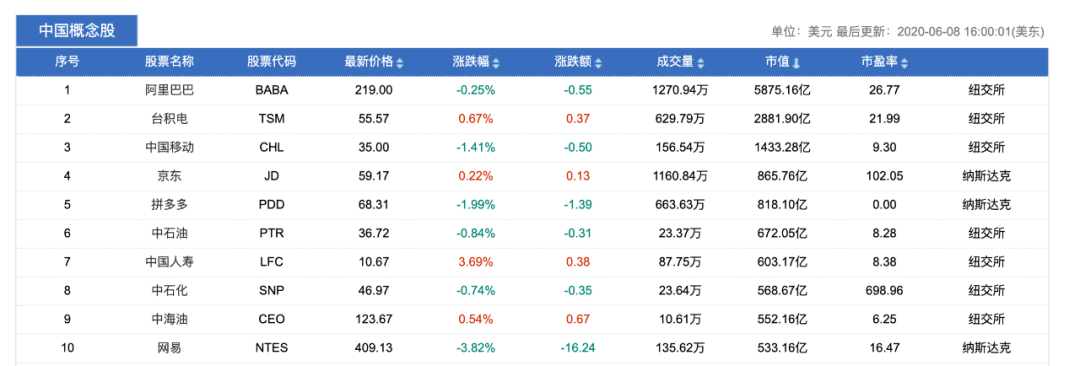
Task: Click the 序号 column header
Action: (68, 61)
